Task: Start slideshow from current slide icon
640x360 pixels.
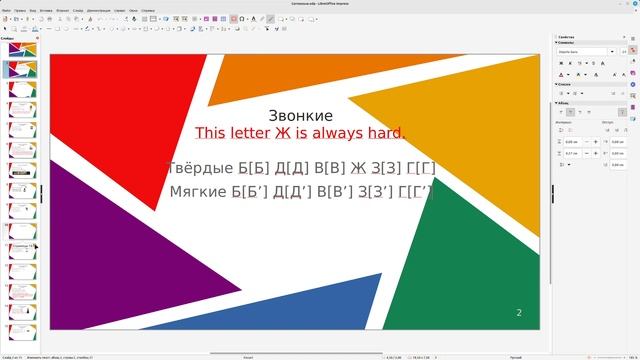Action: [x=184, y=19]
